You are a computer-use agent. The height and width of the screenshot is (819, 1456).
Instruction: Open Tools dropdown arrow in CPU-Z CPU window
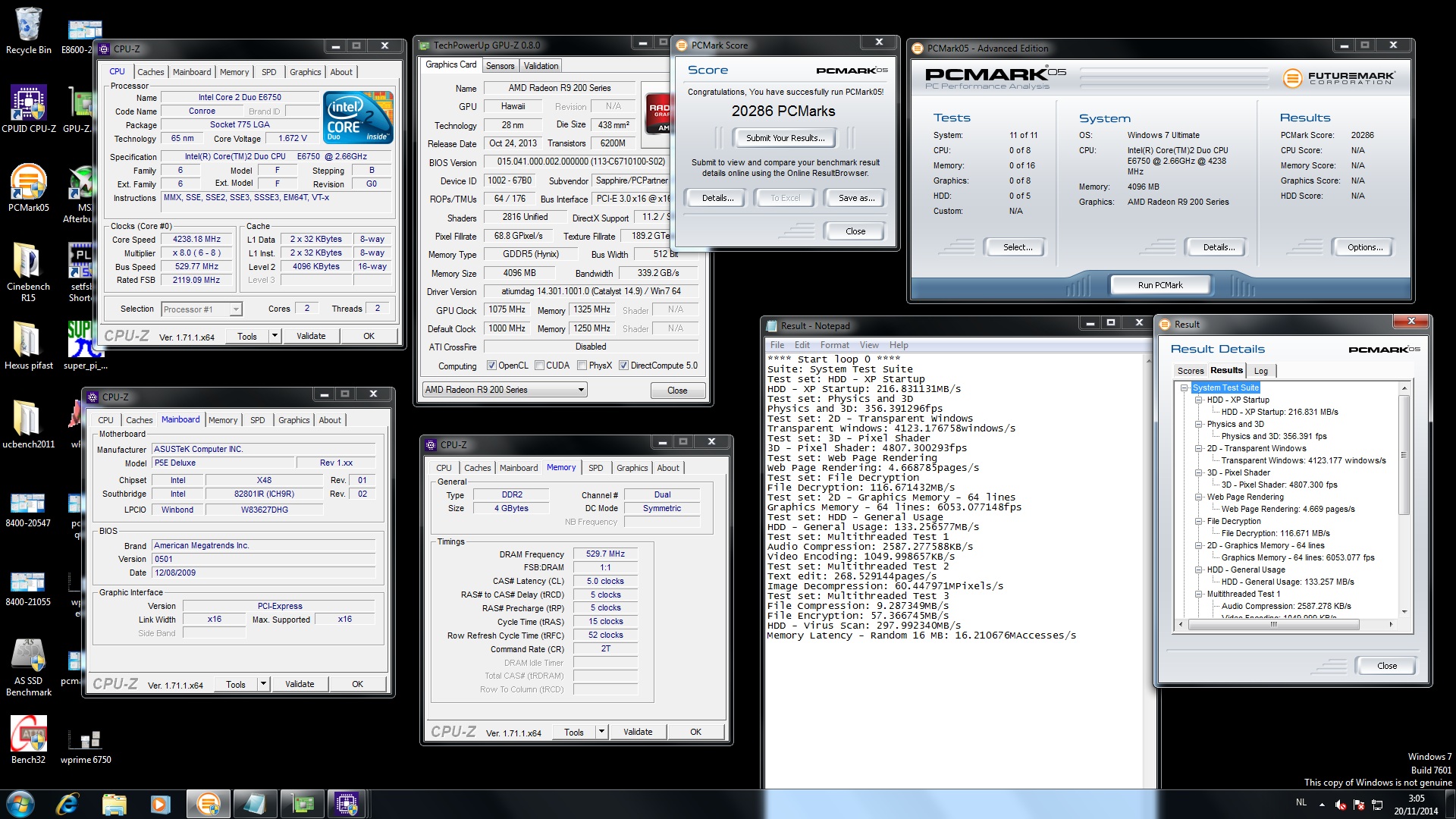(x=275, y=336)
